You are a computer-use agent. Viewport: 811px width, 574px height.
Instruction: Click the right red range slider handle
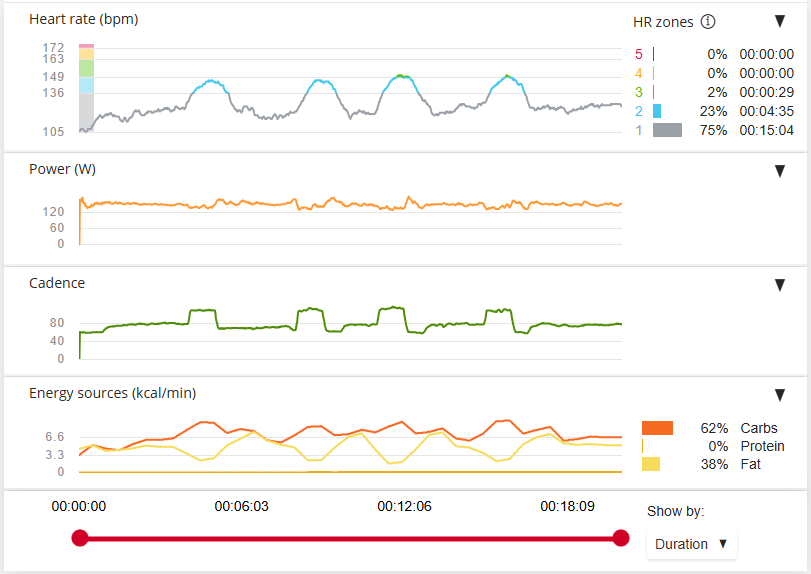(x=621, y=538)
